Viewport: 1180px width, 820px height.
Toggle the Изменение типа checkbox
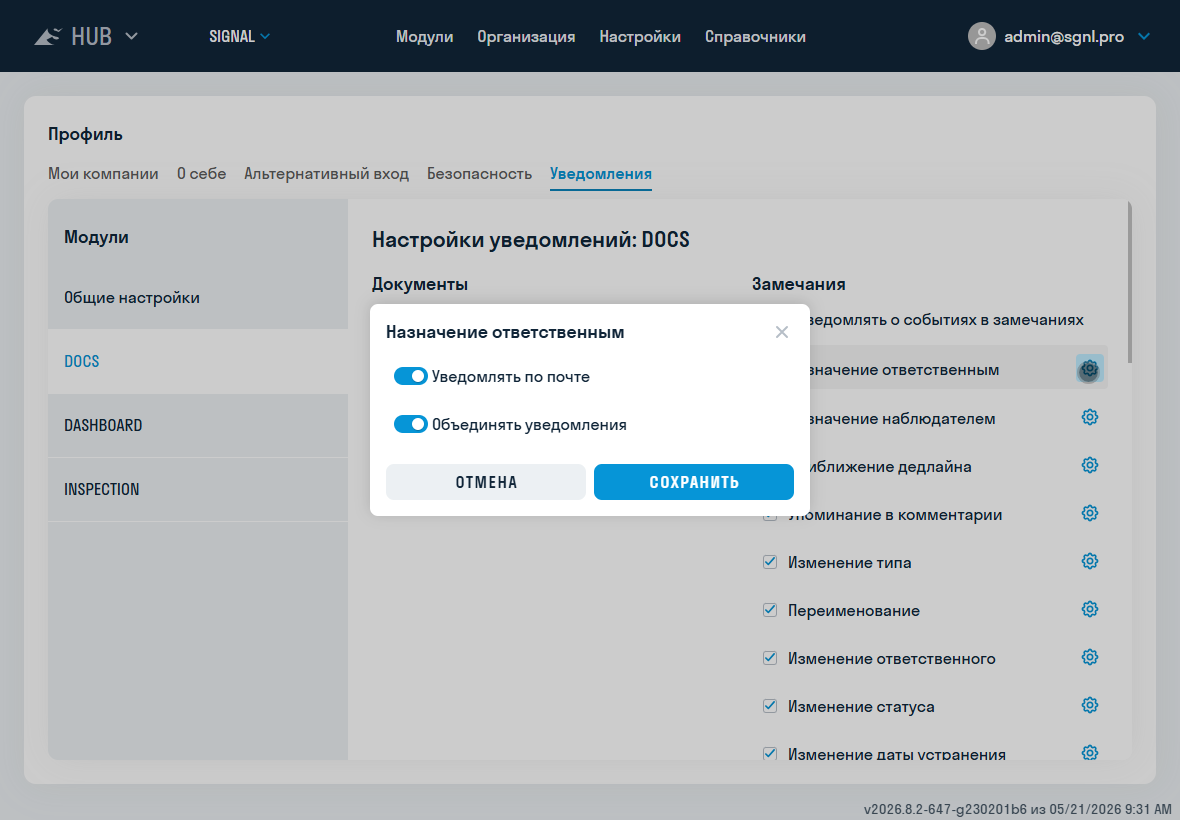pos(770,562)
